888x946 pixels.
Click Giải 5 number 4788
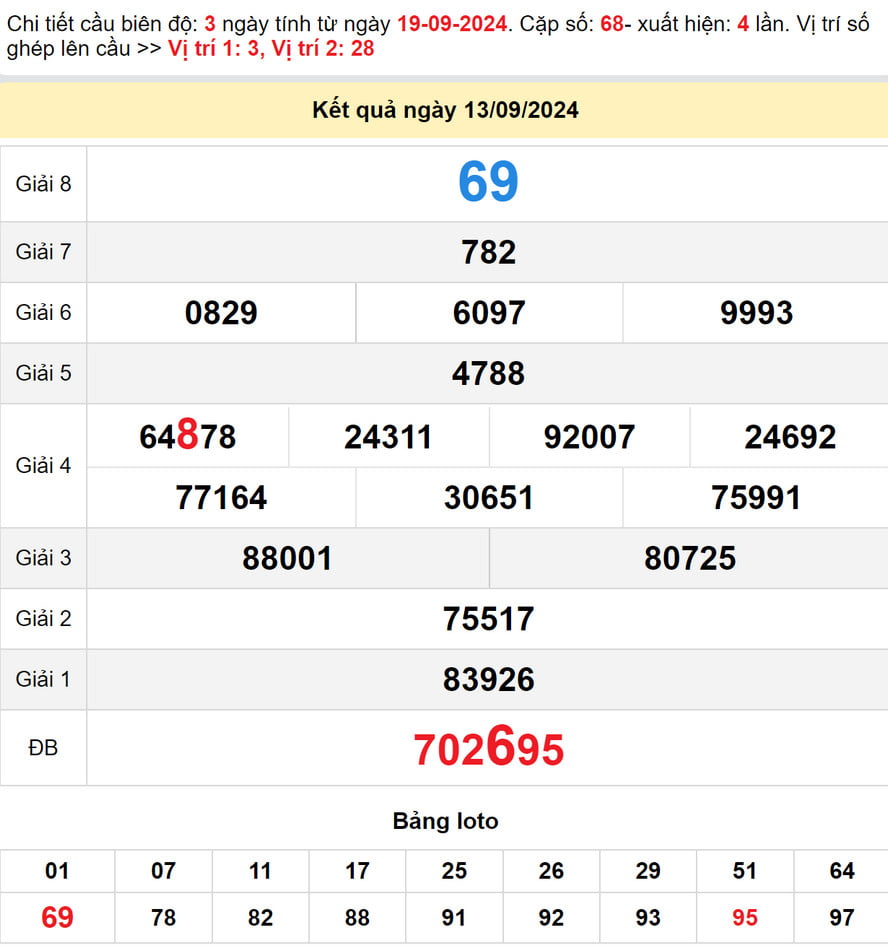(x=488, y=374)
